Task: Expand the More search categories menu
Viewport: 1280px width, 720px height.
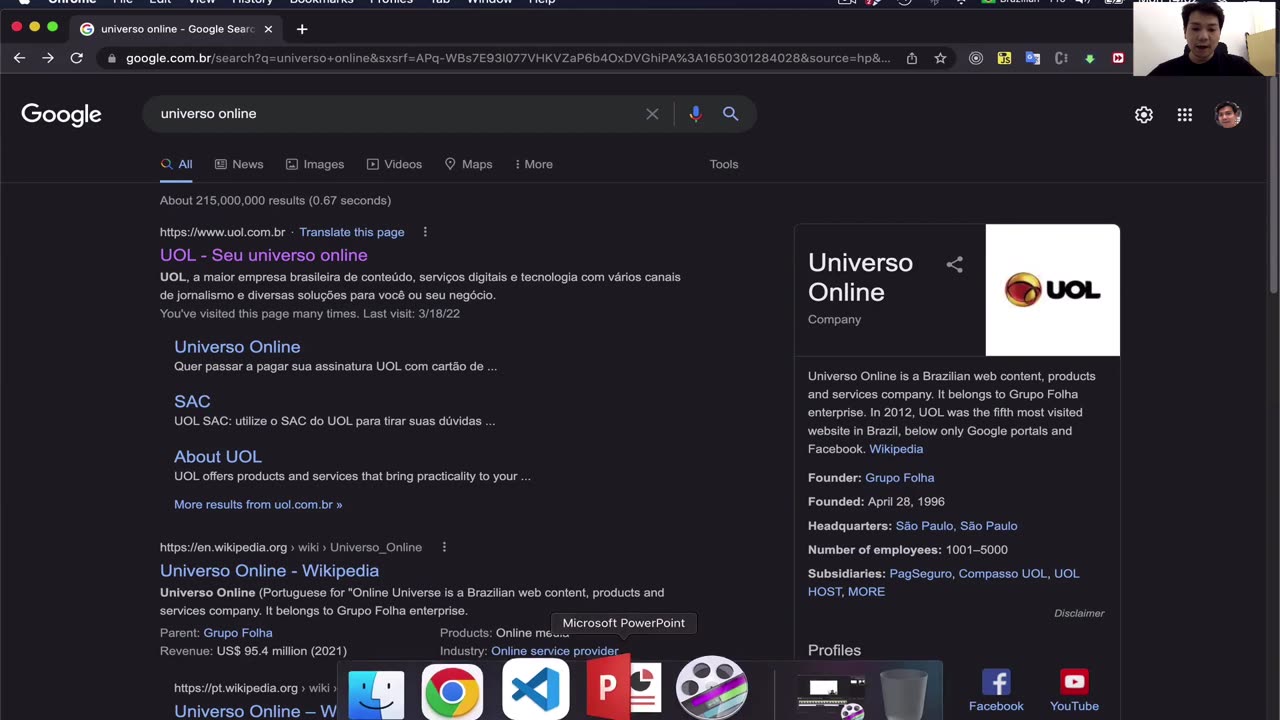Action: (533, 164)
